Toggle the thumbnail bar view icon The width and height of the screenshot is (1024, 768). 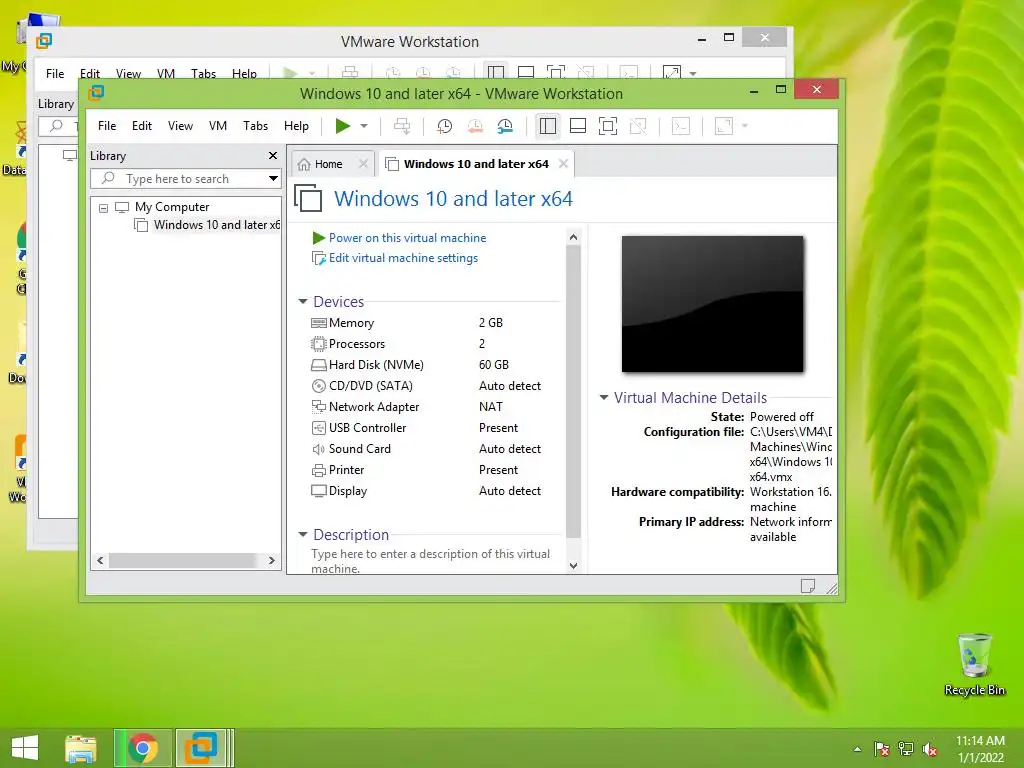(x=578, y=126)
